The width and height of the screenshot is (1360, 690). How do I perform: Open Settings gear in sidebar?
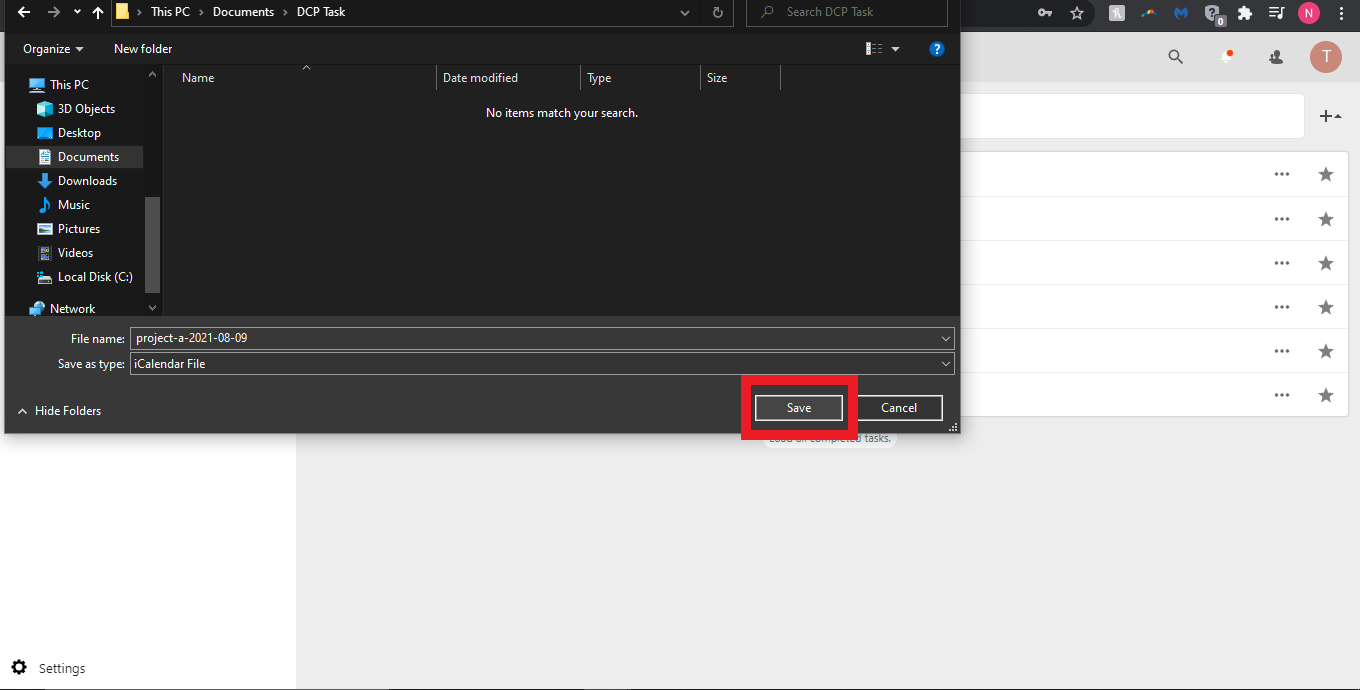[19, 668]
